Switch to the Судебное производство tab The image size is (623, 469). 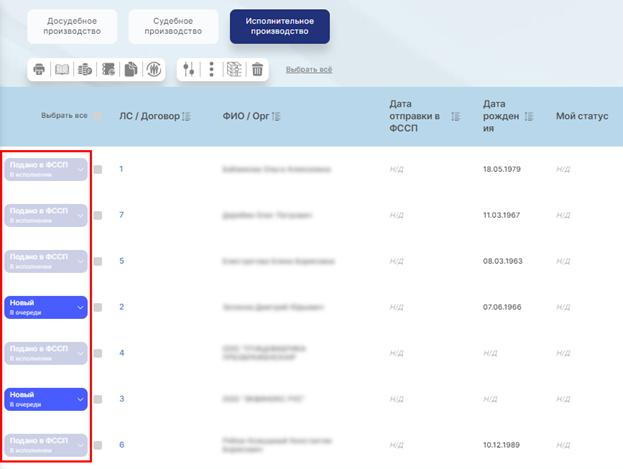click(173, 26)
